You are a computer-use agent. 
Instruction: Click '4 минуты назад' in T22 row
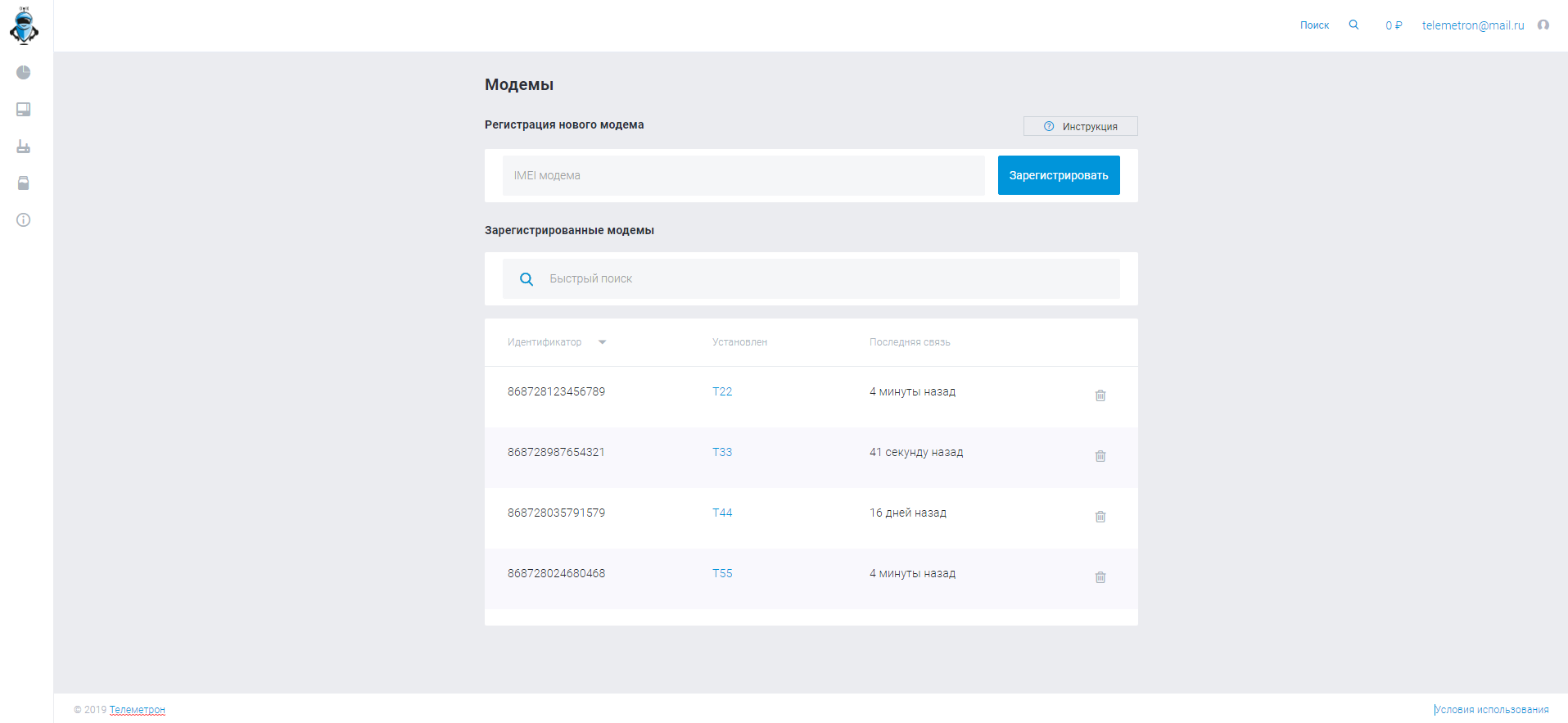click(912, 391)
